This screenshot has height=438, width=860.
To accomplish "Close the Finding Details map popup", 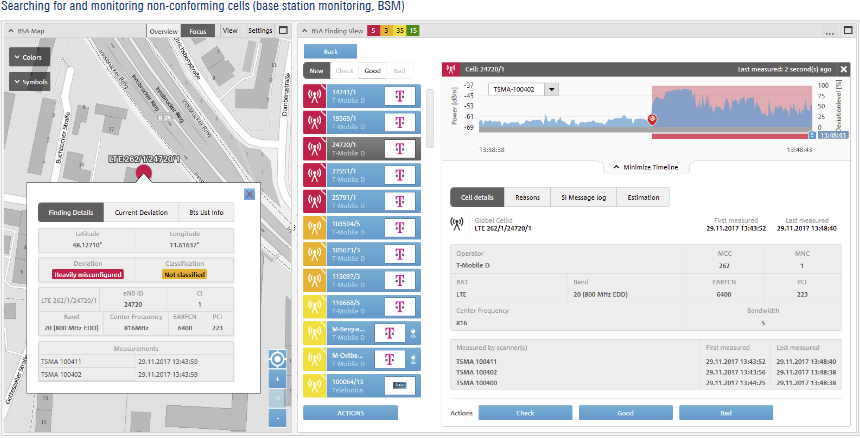I will click(x=249, y=194).
